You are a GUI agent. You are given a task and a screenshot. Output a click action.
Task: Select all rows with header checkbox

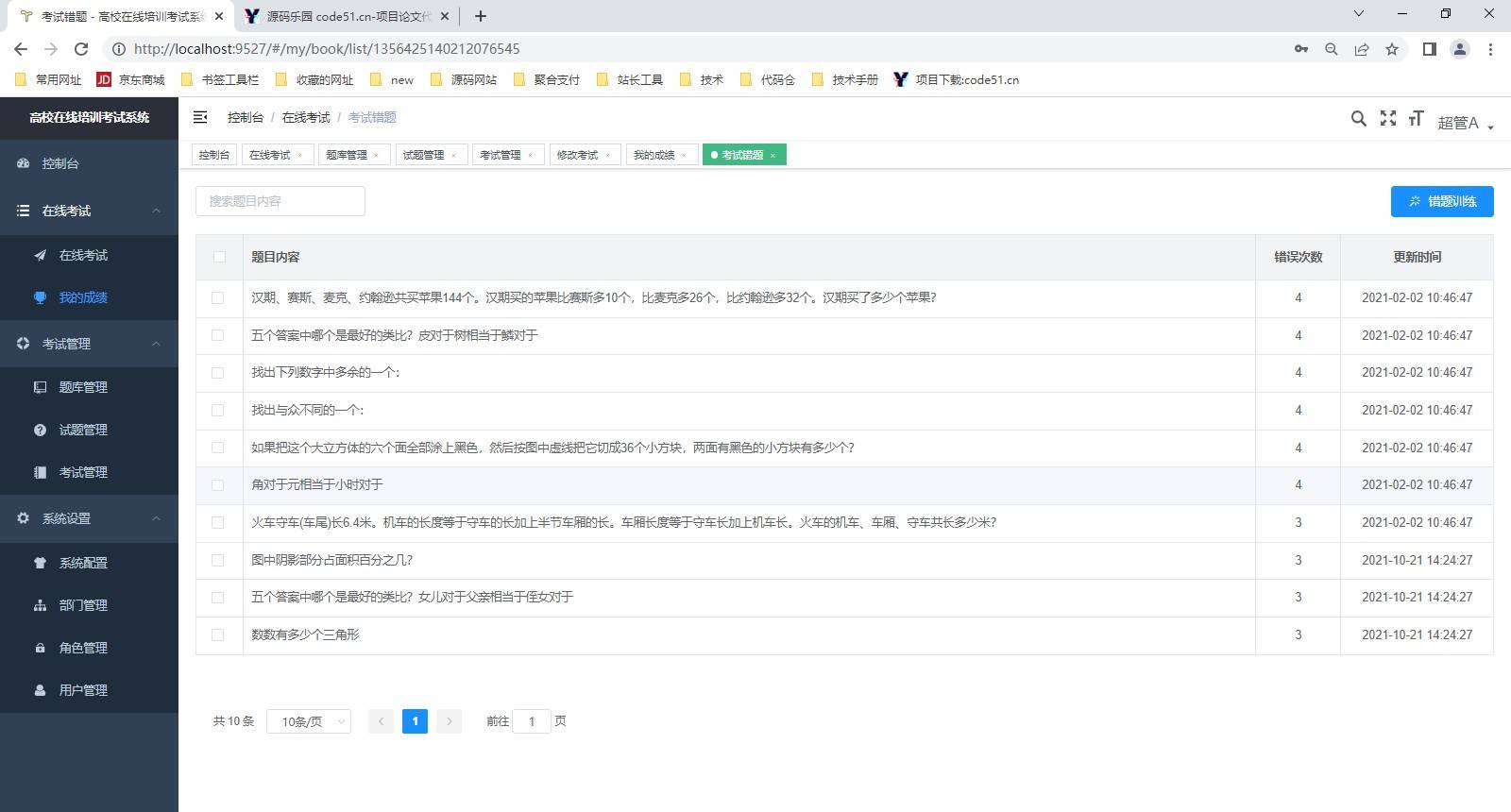pos(219,257)
